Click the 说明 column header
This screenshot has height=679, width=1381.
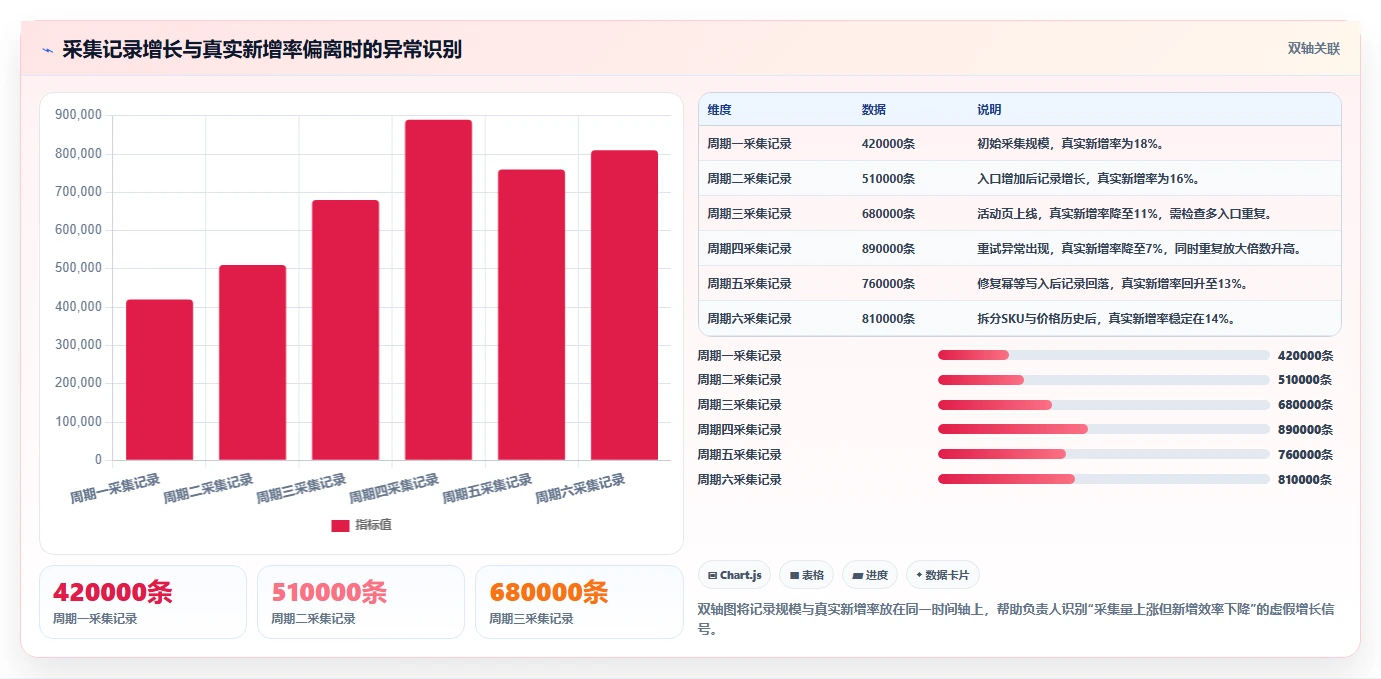coord(989,110)
